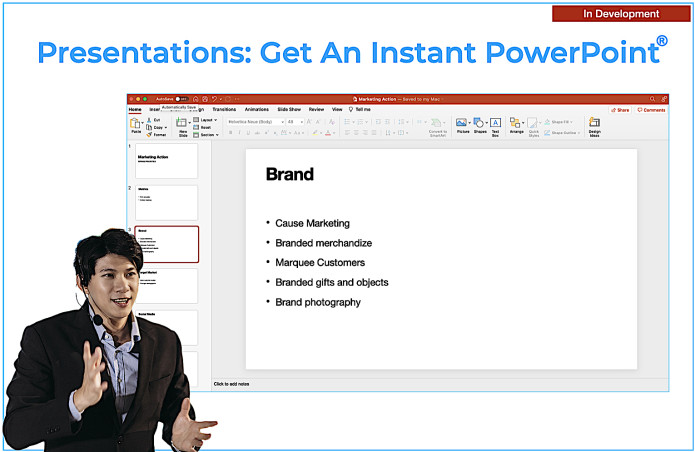Click the Picture insert icon
The height and width of the screenshot is (452, 695).
click(462, 124)
